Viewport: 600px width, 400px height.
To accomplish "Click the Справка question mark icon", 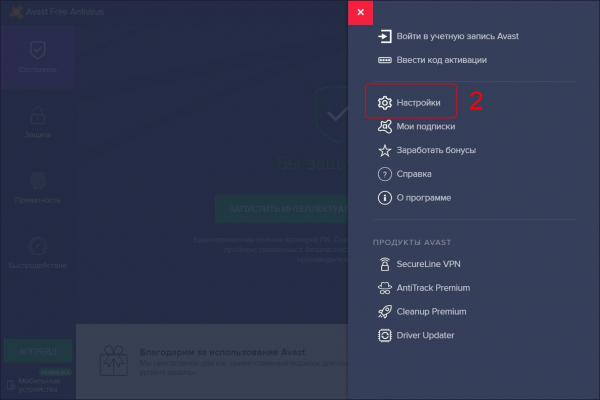I will (385, 174).
